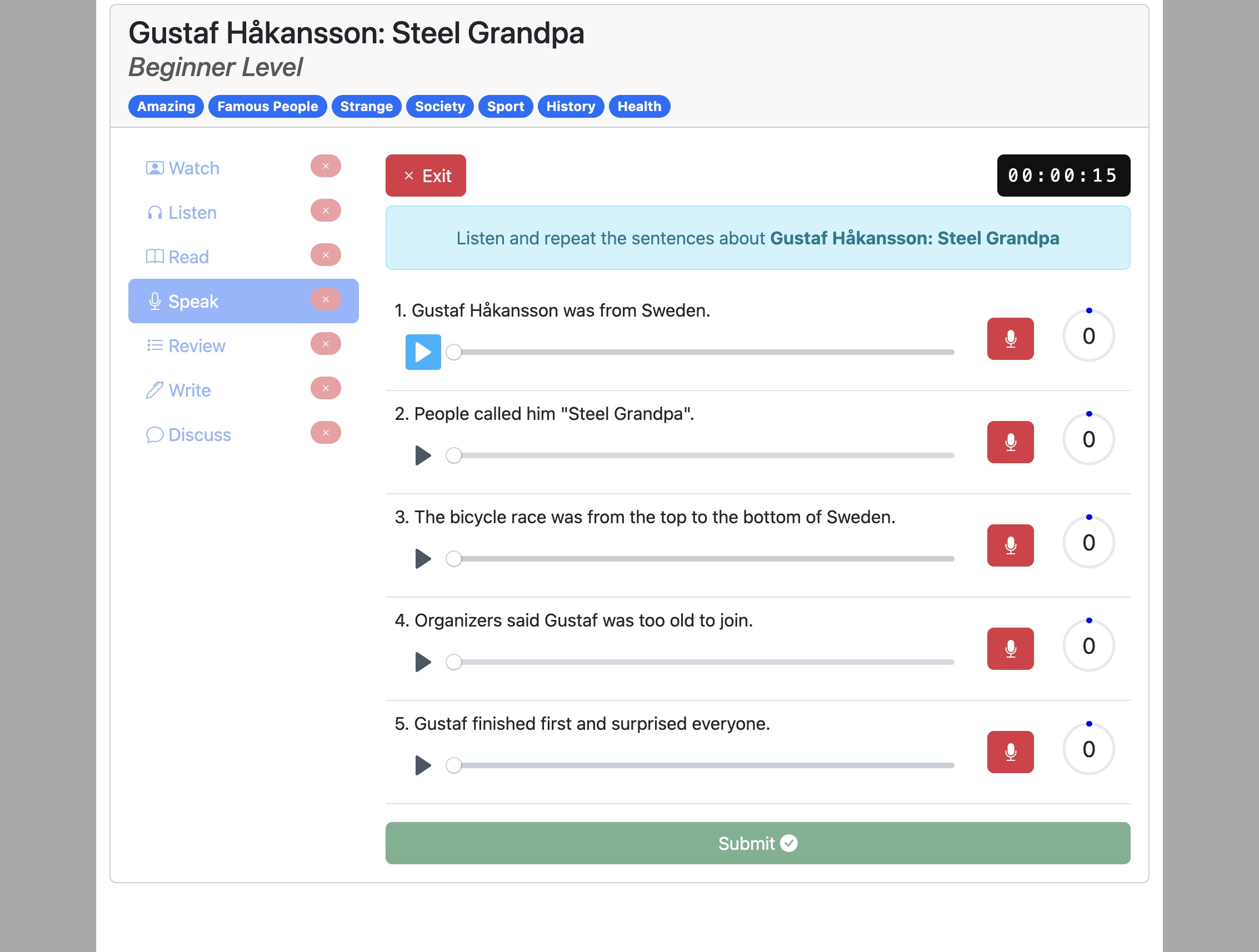Click audio slider for bicycle race sentence
Viewport: 1259px width, 952px height.
[700, 559]
